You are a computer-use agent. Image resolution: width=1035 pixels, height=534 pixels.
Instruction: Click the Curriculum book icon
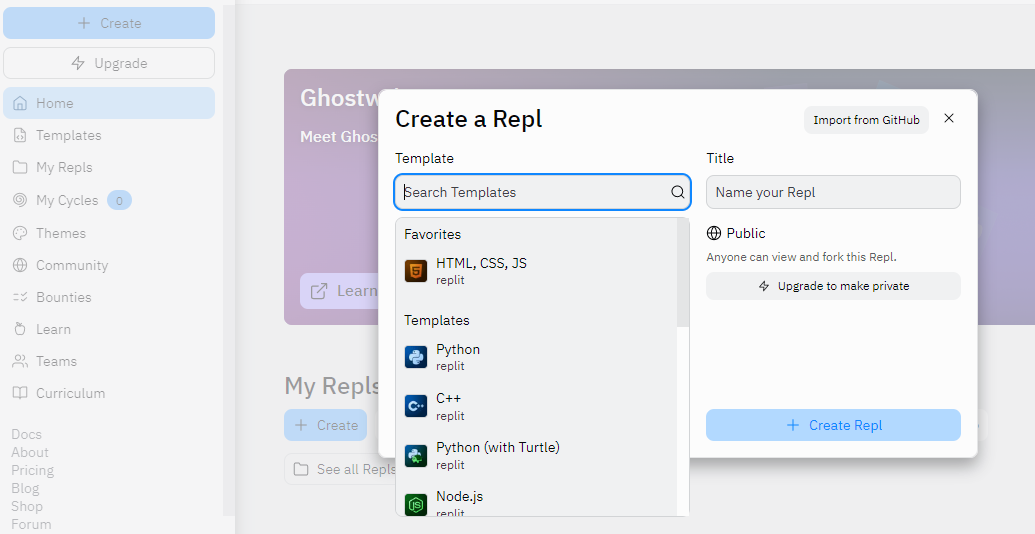pyautogui.click(x=20, y=393)
